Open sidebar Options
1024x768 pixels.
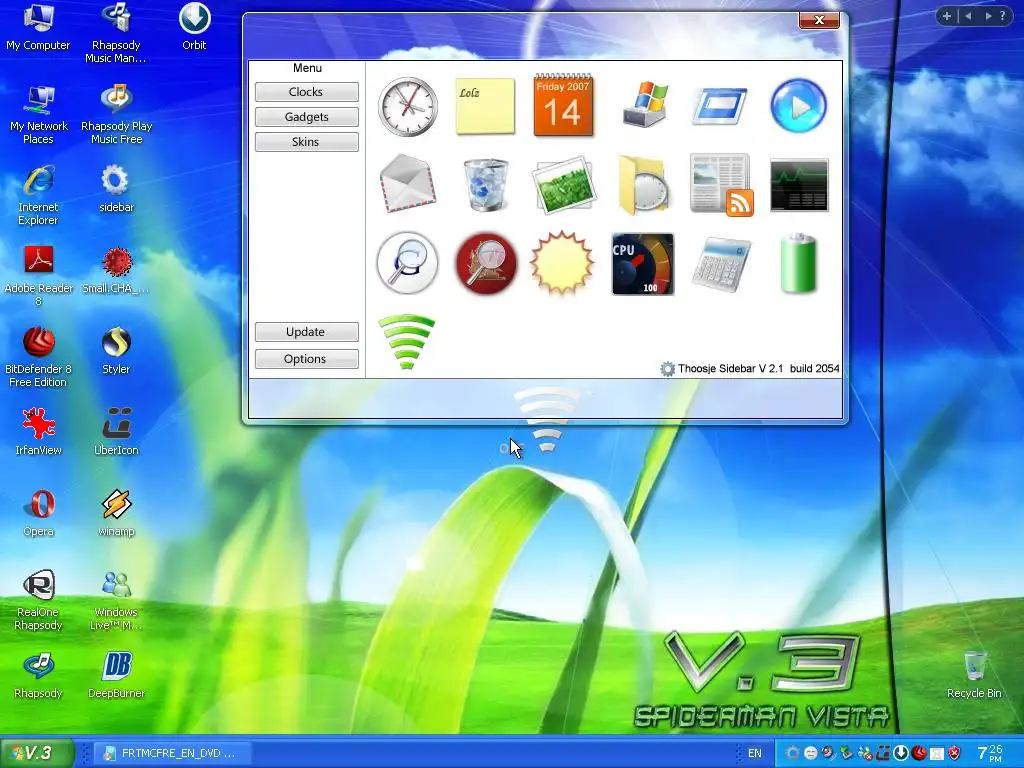(x=306, y=359)
